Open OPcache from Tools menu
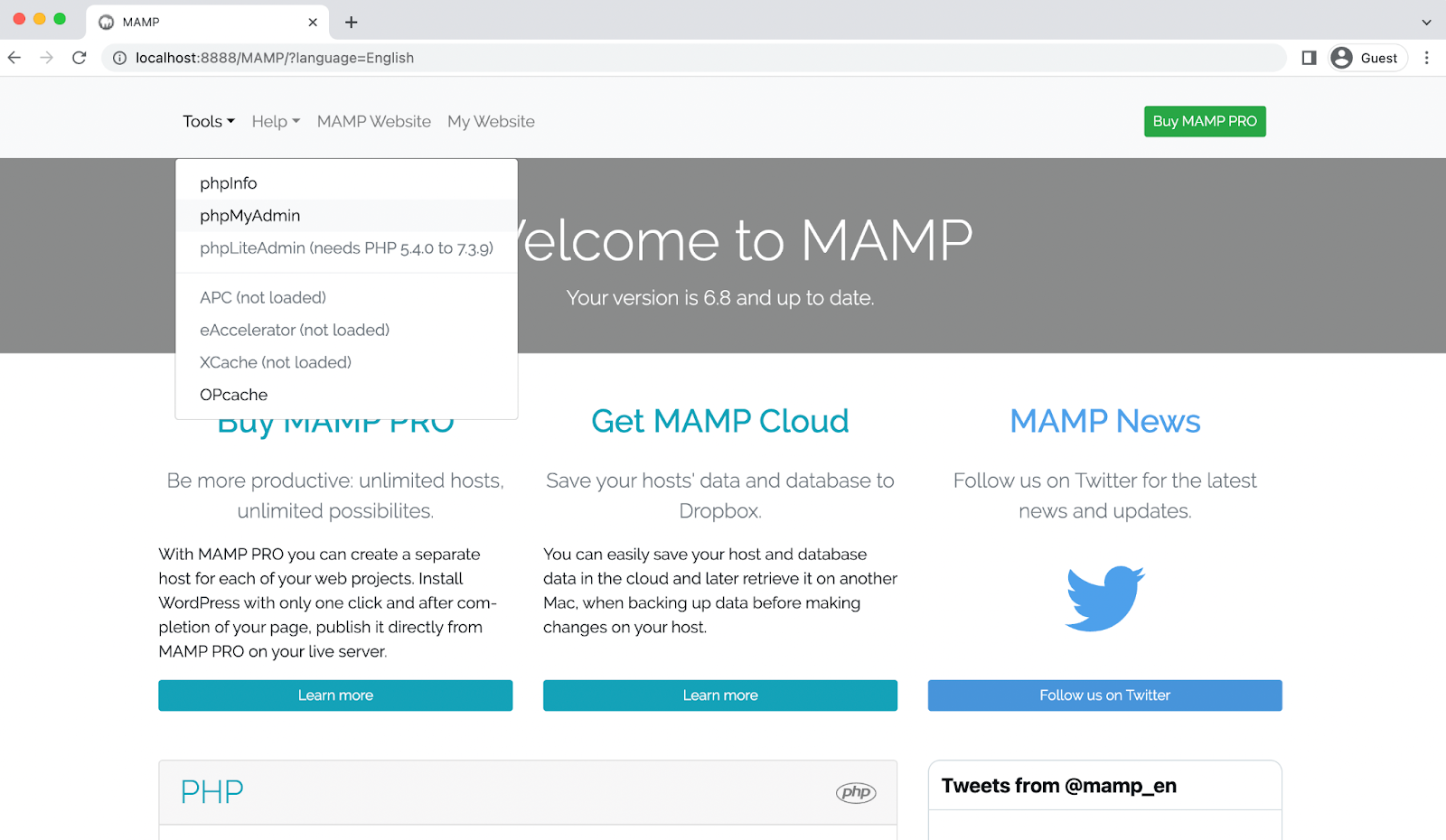Screen dimensions: 1446x840 [x=346, y=395]
